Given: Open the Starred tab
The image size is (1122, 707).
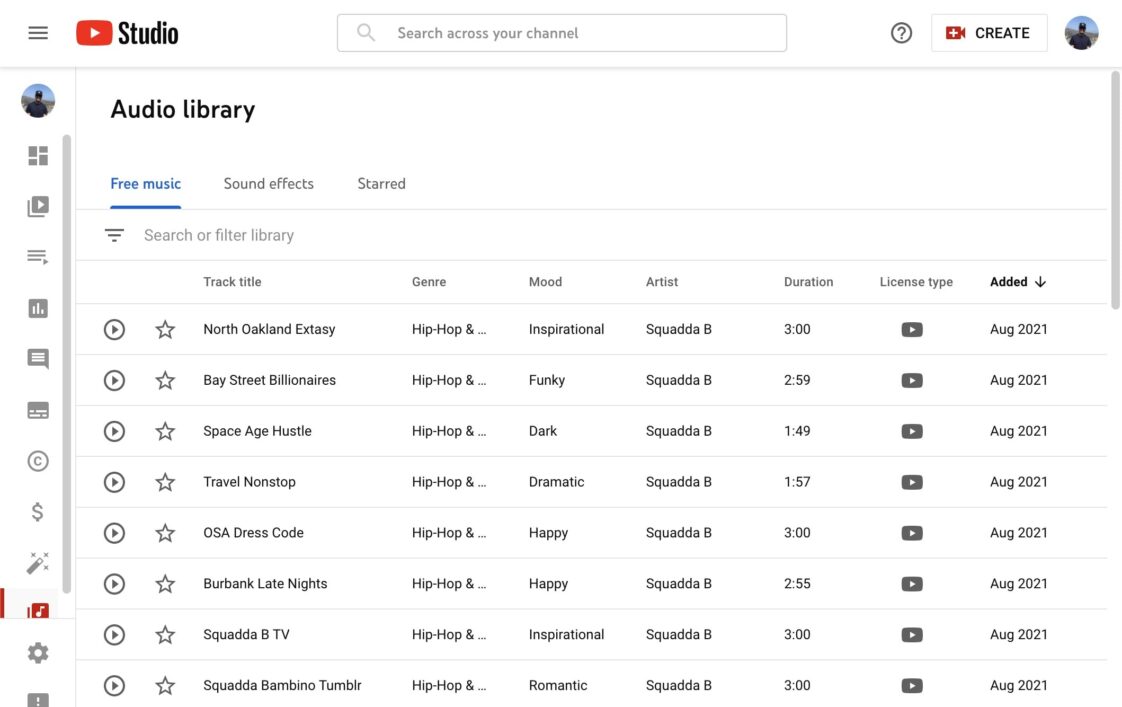Looking at the screenshot, I should tap(381, 183).
